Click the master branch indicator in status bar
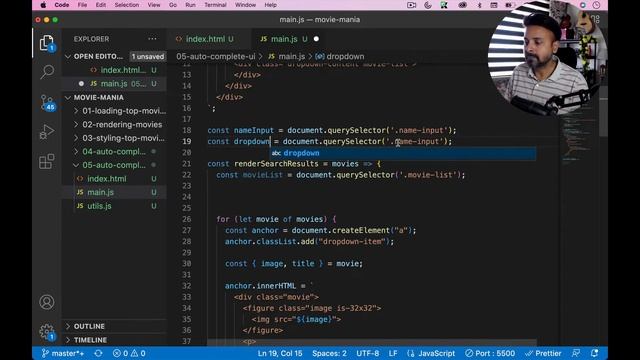Image resolution: width=640 pixels, height=360 pixels. click(x=63, y=353)
